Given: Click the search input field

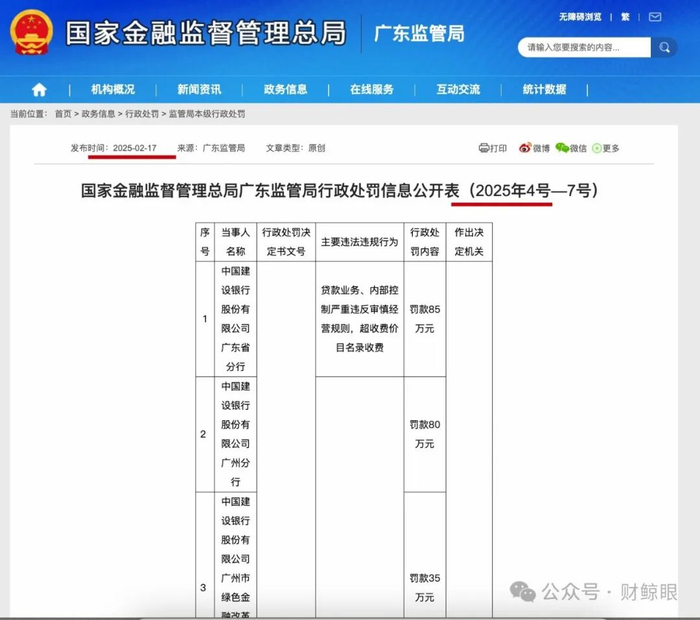Looking at the screenshot, I should click(584, 47).
